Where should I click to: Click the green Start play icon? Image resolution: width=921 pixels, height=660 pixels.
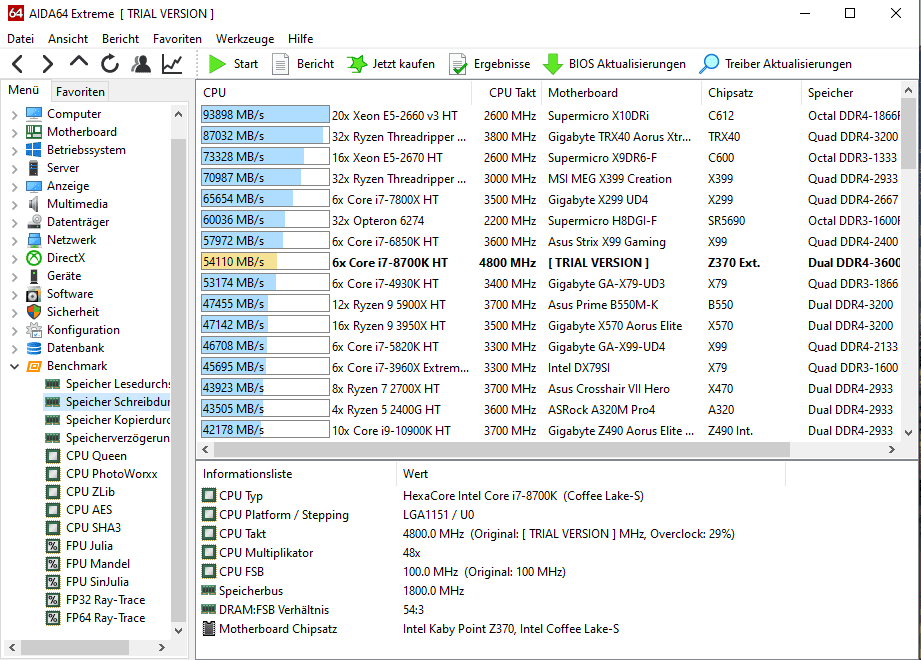217,63
